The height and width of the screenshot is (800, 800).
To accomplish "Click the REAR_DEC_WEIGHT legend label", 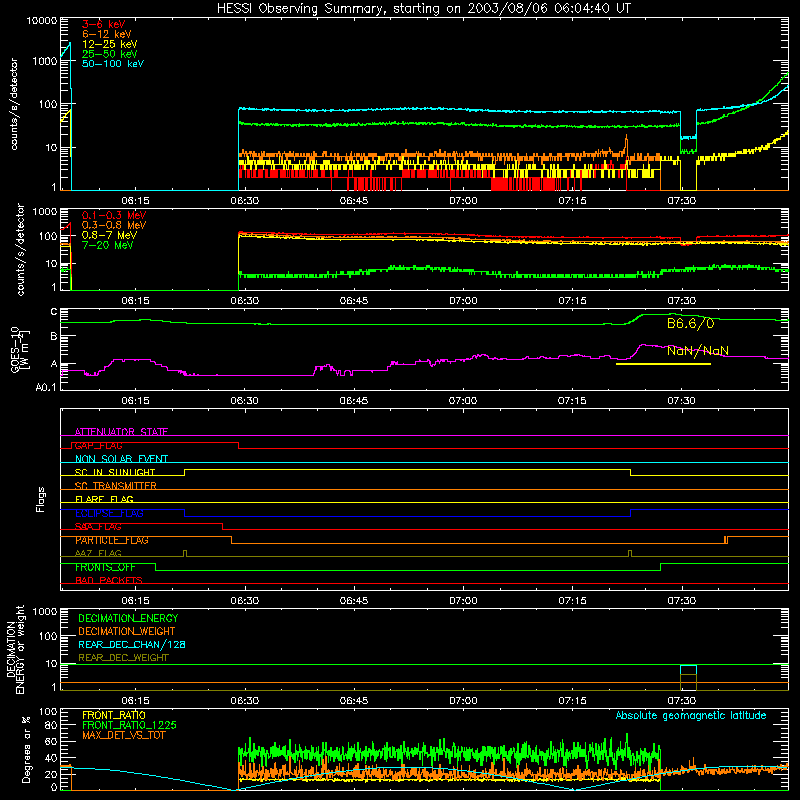I will [123, 658].
